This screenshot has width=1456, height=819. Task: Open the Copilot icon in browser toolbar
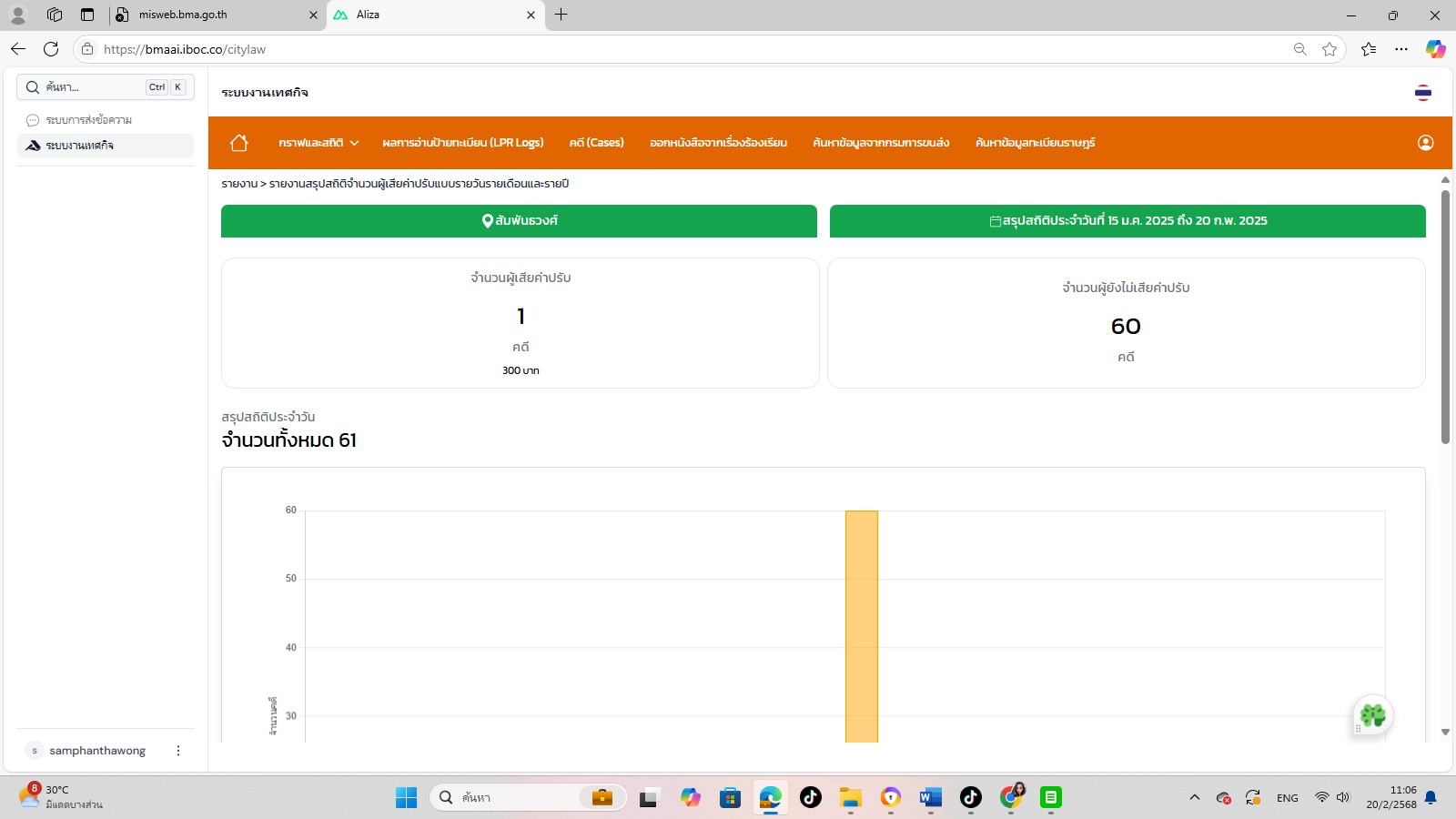click(x=1435, y=49)
